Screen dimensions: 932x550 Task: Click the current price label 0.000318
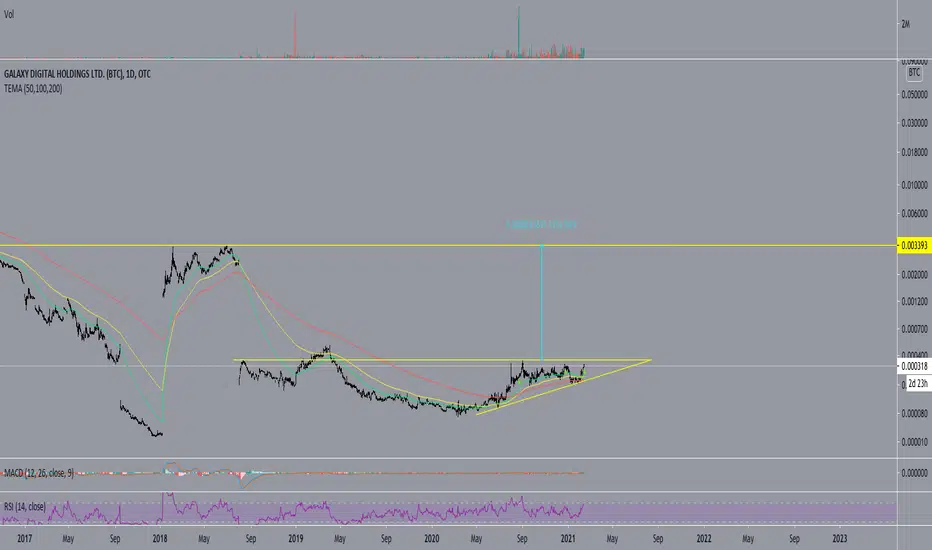click(914, 366)
